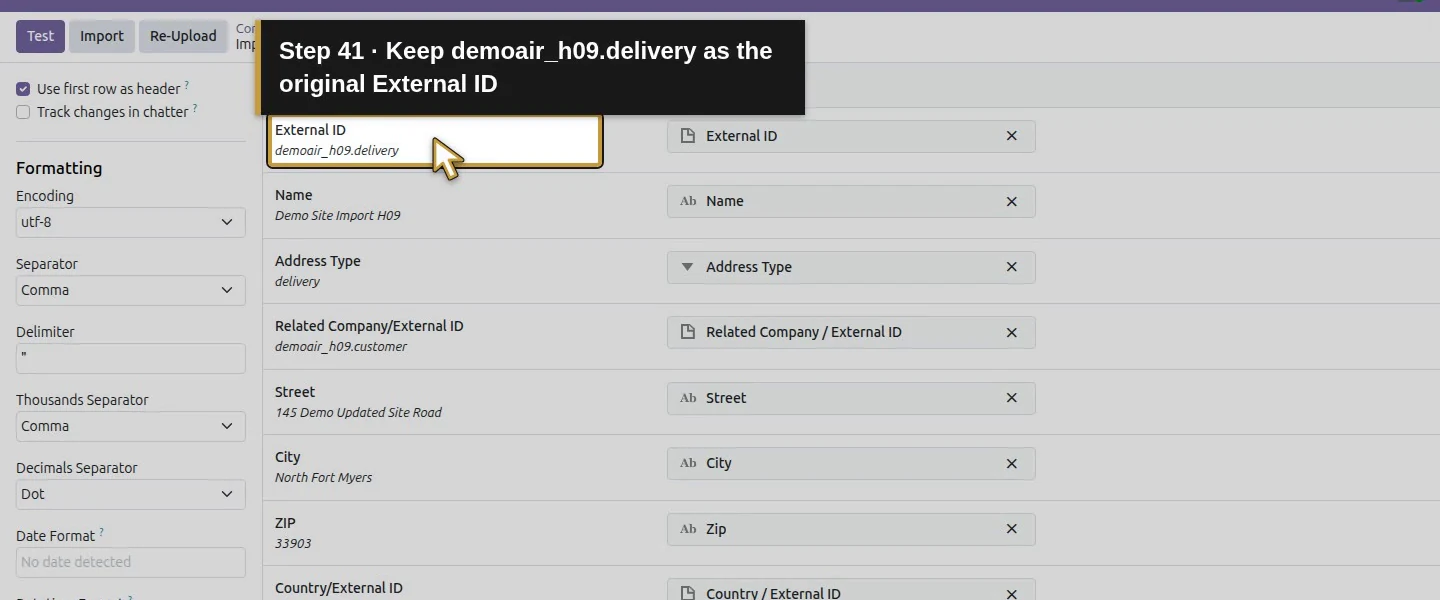Open the Separator Comma dropdown

tap(131, 290)
